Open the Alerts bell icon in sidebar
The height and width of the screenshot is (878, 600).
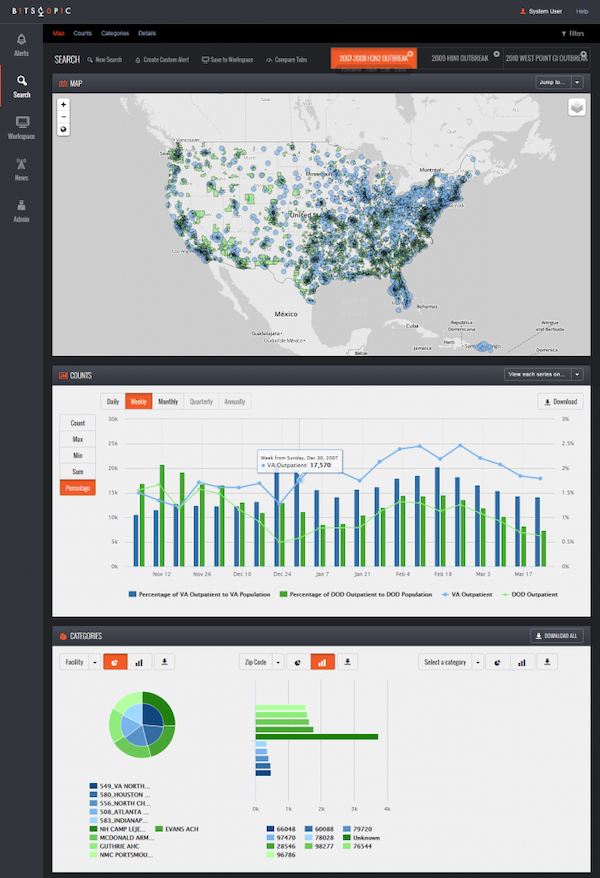21,40
